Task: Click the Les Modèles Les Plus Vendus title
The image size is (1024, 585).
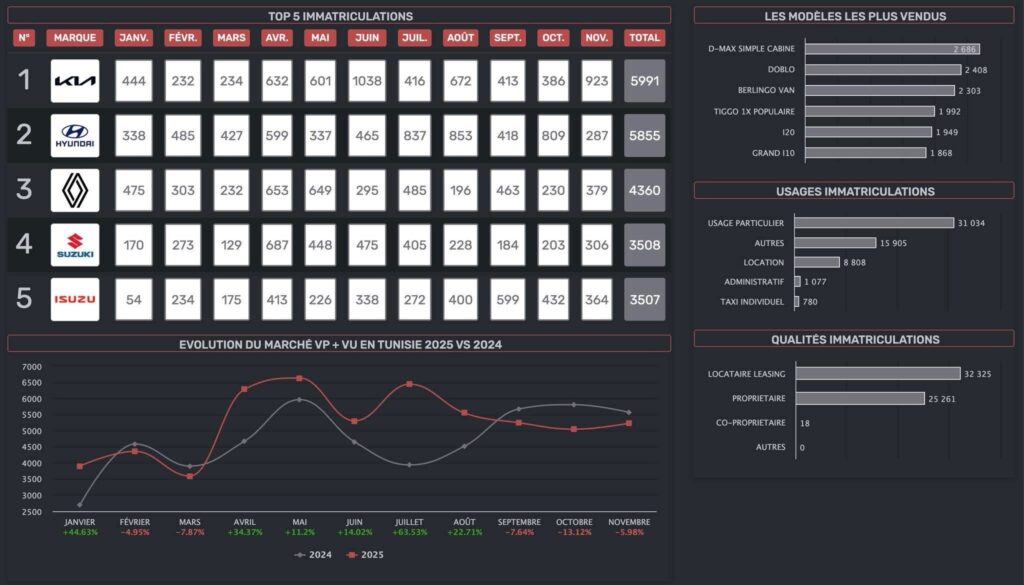Action: tap(854, 16)
